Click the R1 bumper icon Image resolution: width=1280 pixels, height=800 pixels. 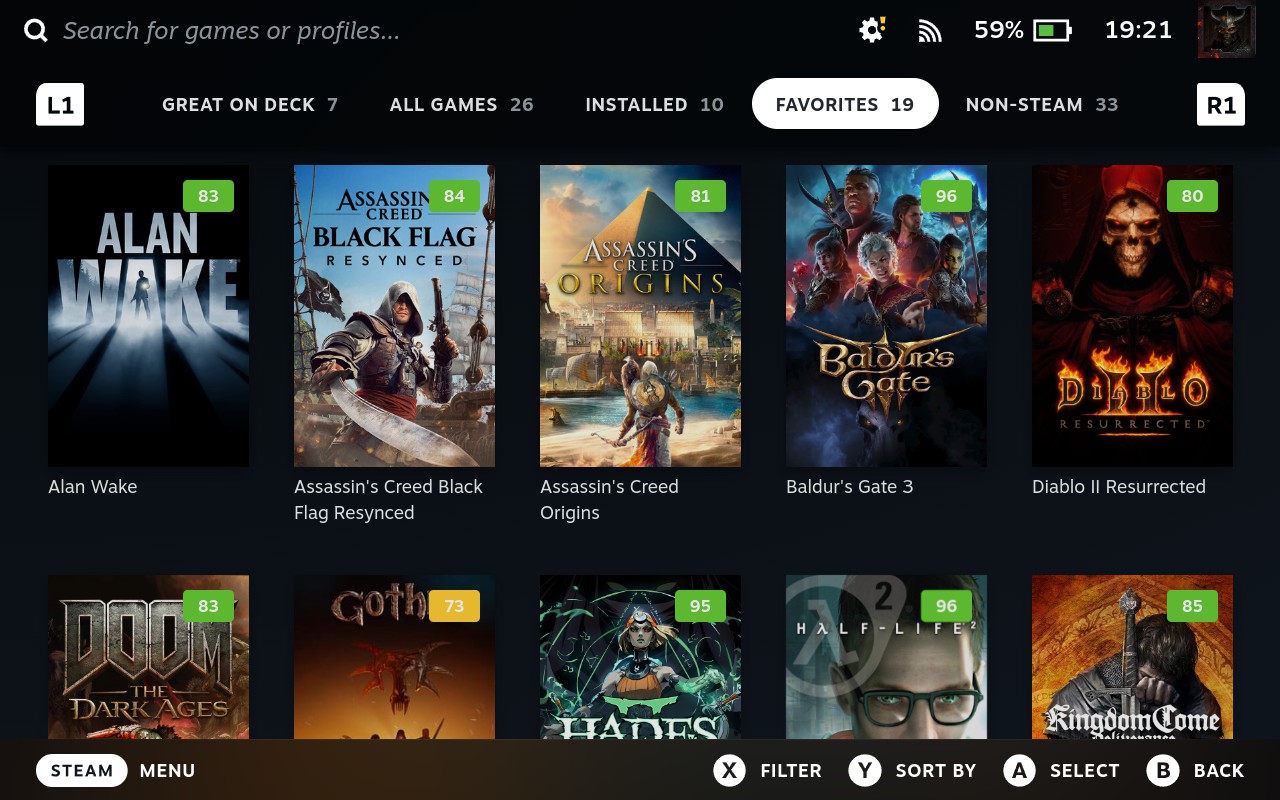[1221, 104]
